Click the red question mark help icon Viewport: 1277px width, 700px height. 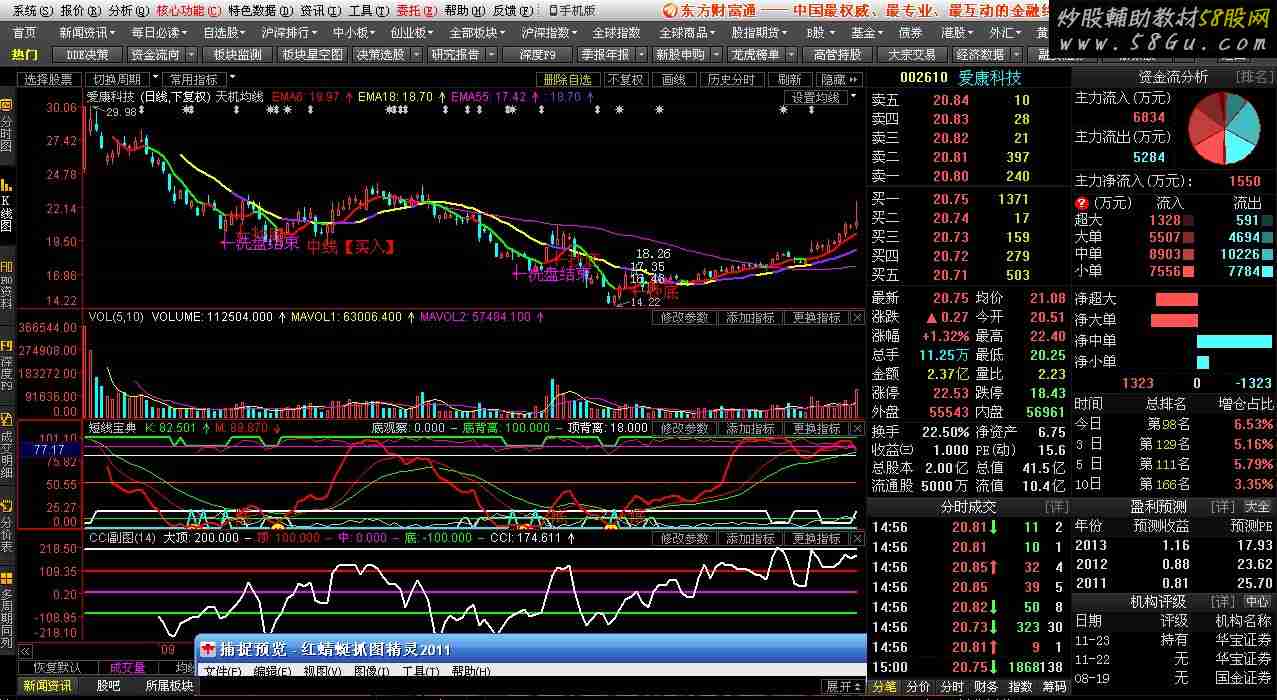[x=1080, y=203]
